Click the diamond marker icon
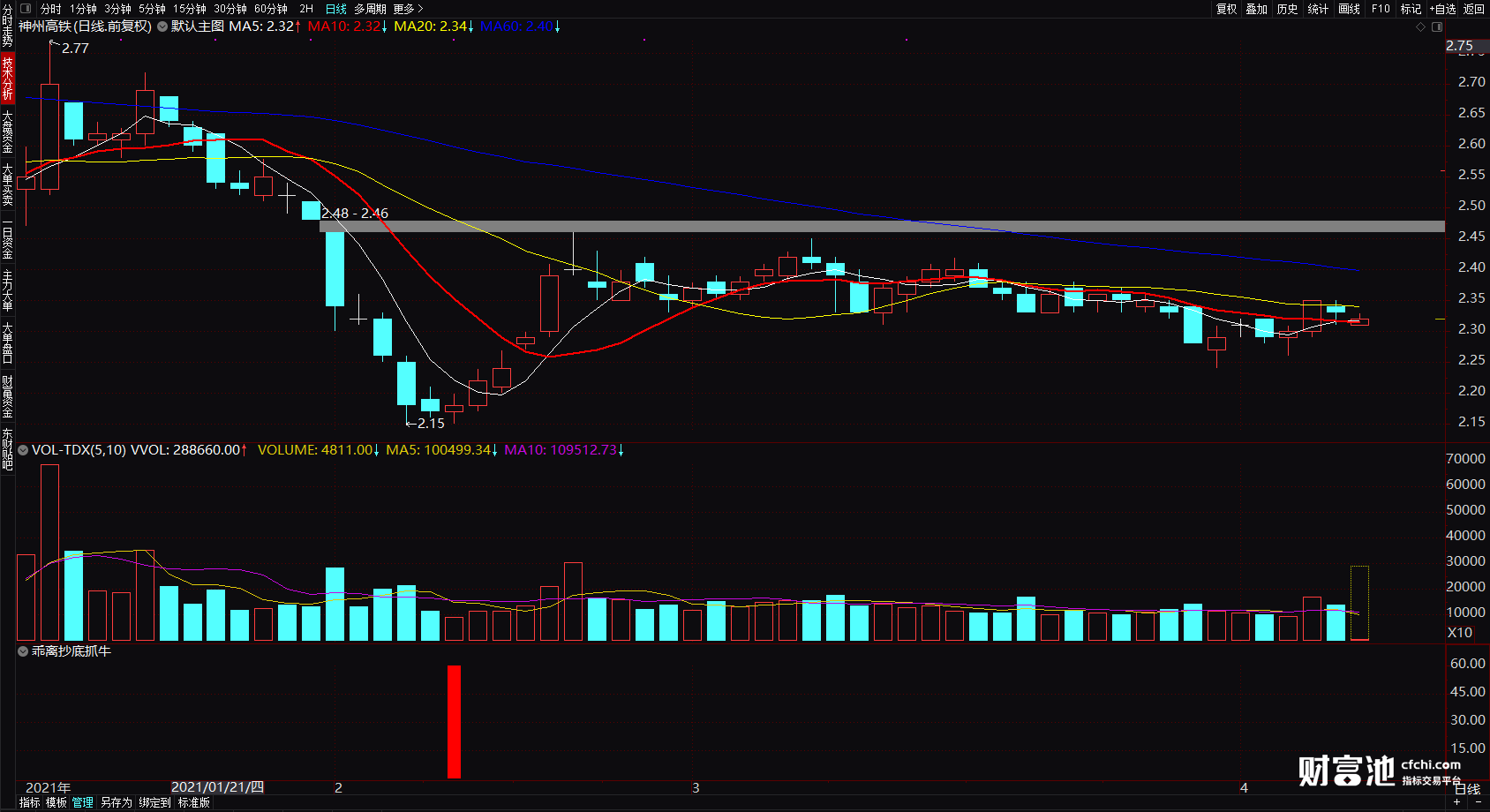This screenshot has width=1490, height=812. tap(1420, 27)
